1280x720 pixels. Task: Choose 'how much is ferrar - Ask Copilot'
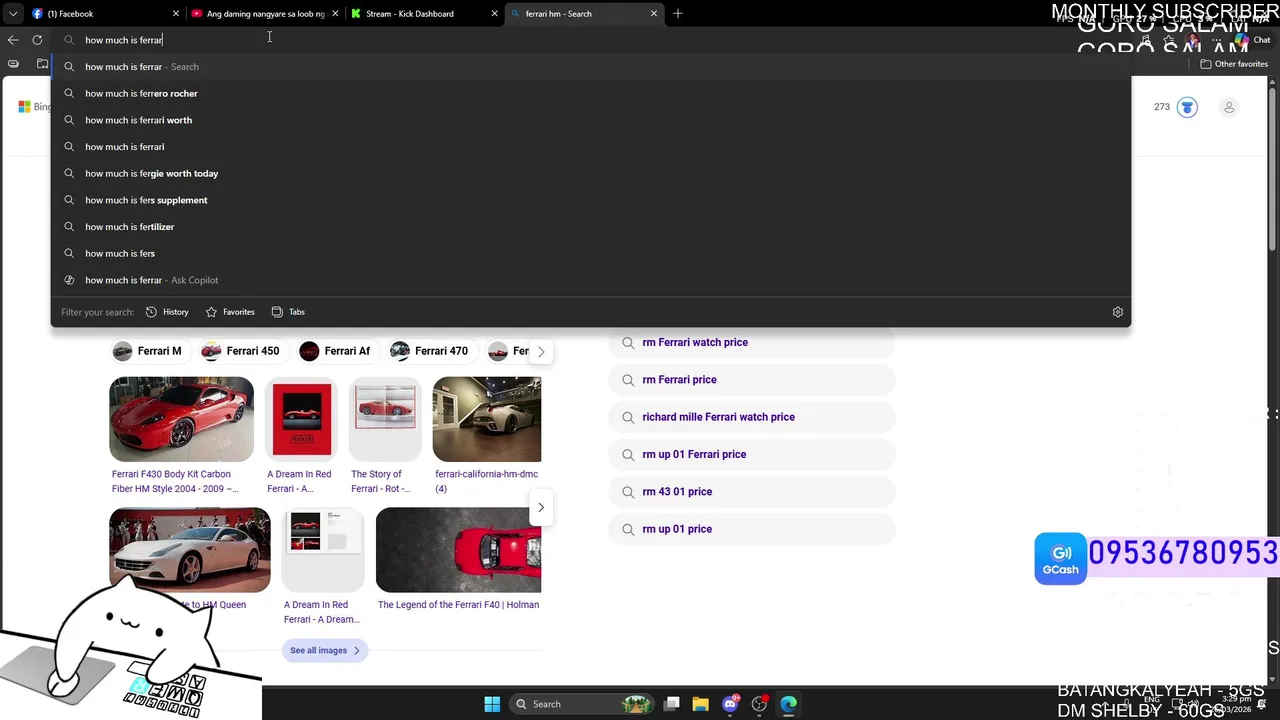point(590,280)
